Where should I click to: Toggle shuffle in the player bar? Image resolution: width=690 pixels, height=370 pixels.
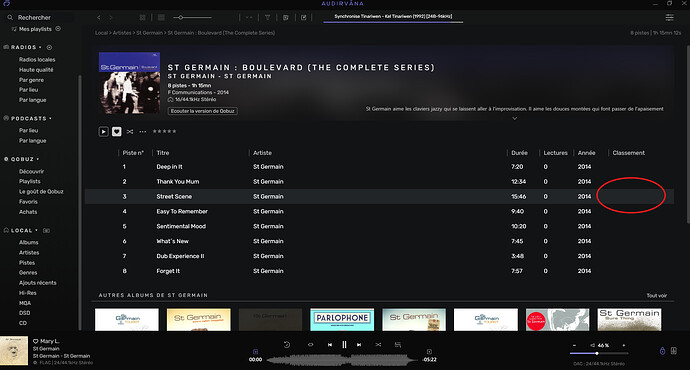point(378,344)
